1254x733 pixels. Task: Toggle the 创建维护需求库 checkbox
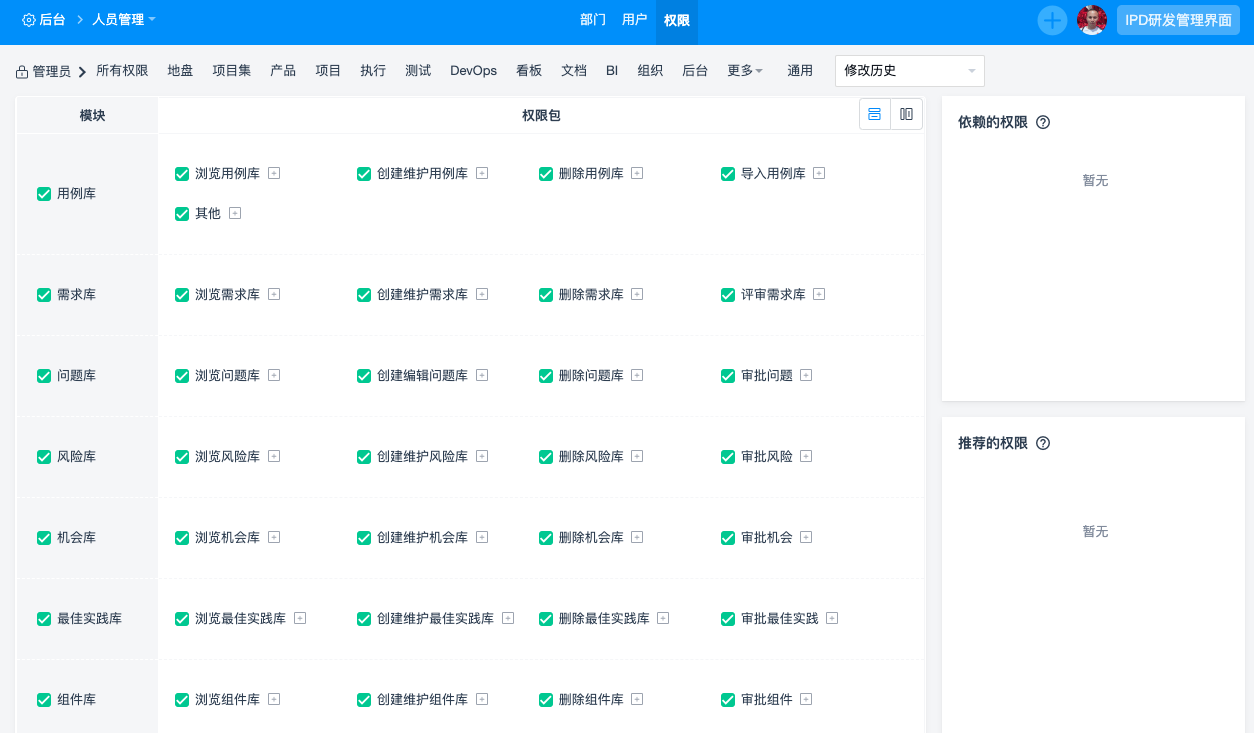tap(364, 295)
